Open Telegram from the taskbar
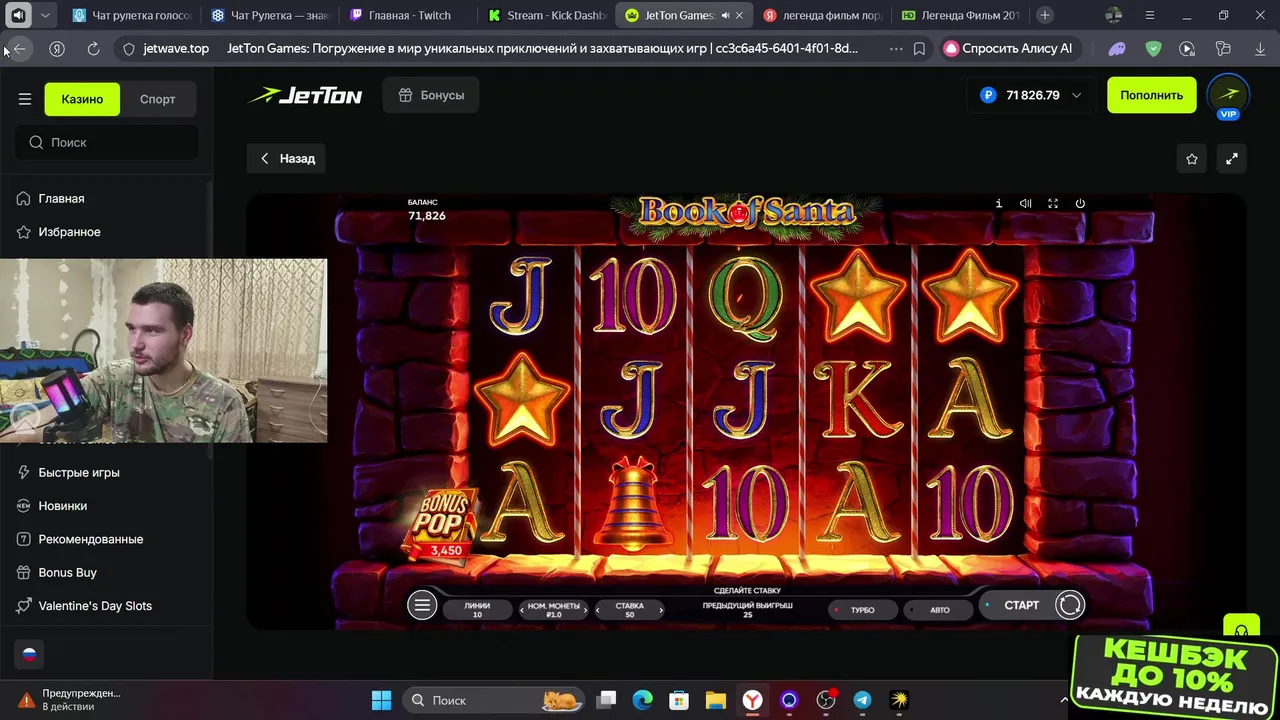Screen dimensions: 1280x720 [862, 700]
